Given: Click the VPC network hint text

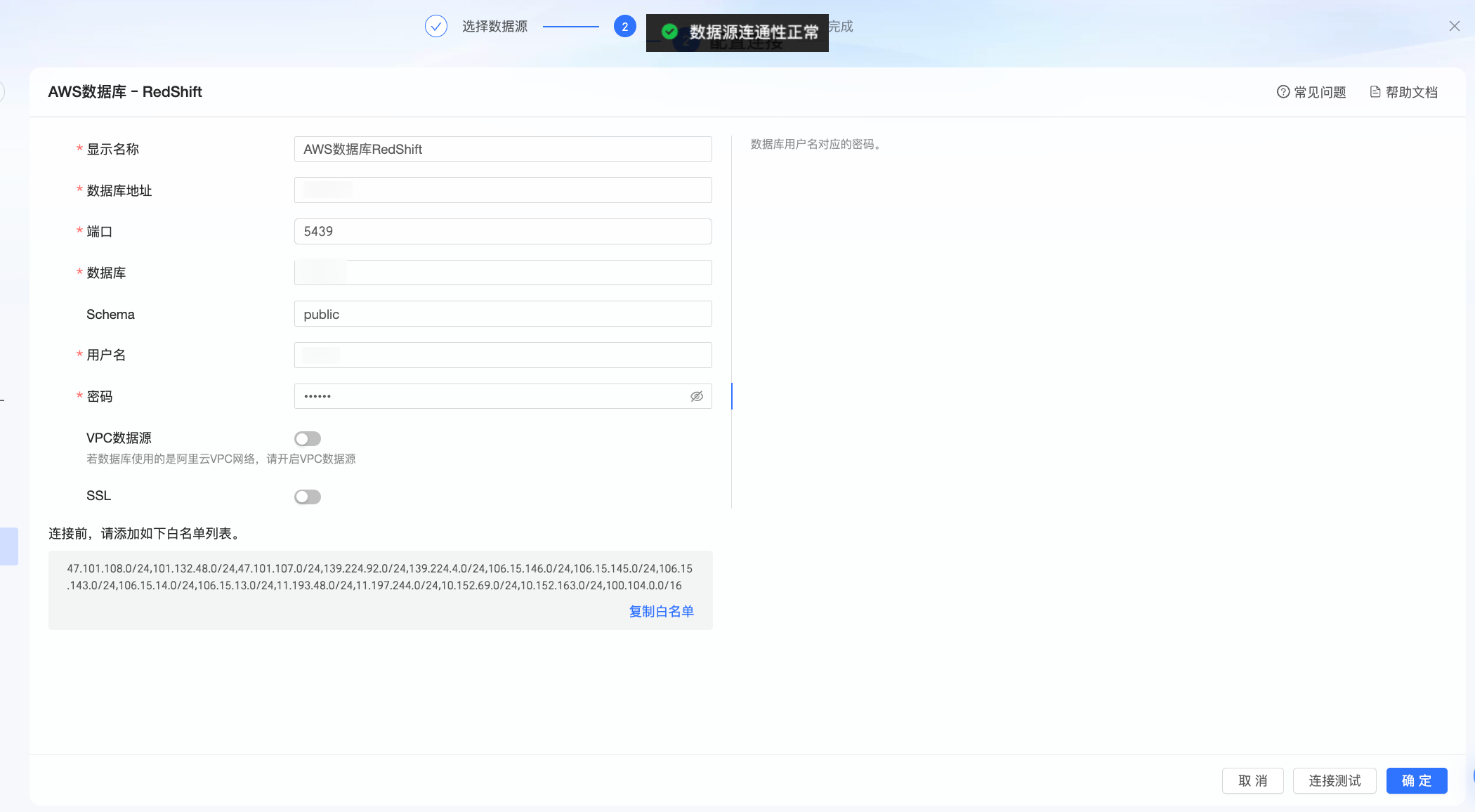Looking at the screenshot, I should pos(221,459).
